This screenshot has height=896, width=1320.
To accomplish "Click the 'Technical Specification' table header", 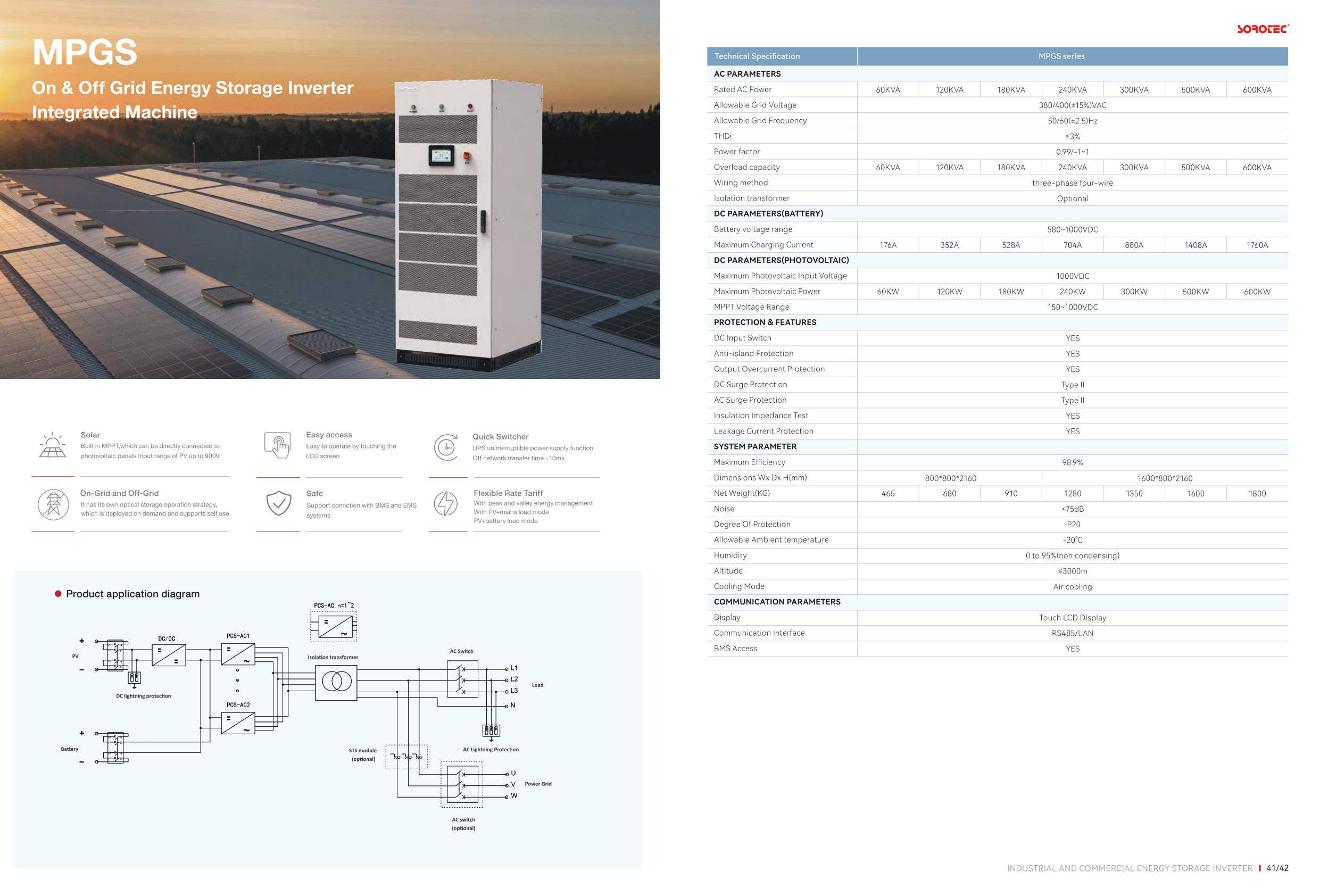I will (x=757, y=56).
